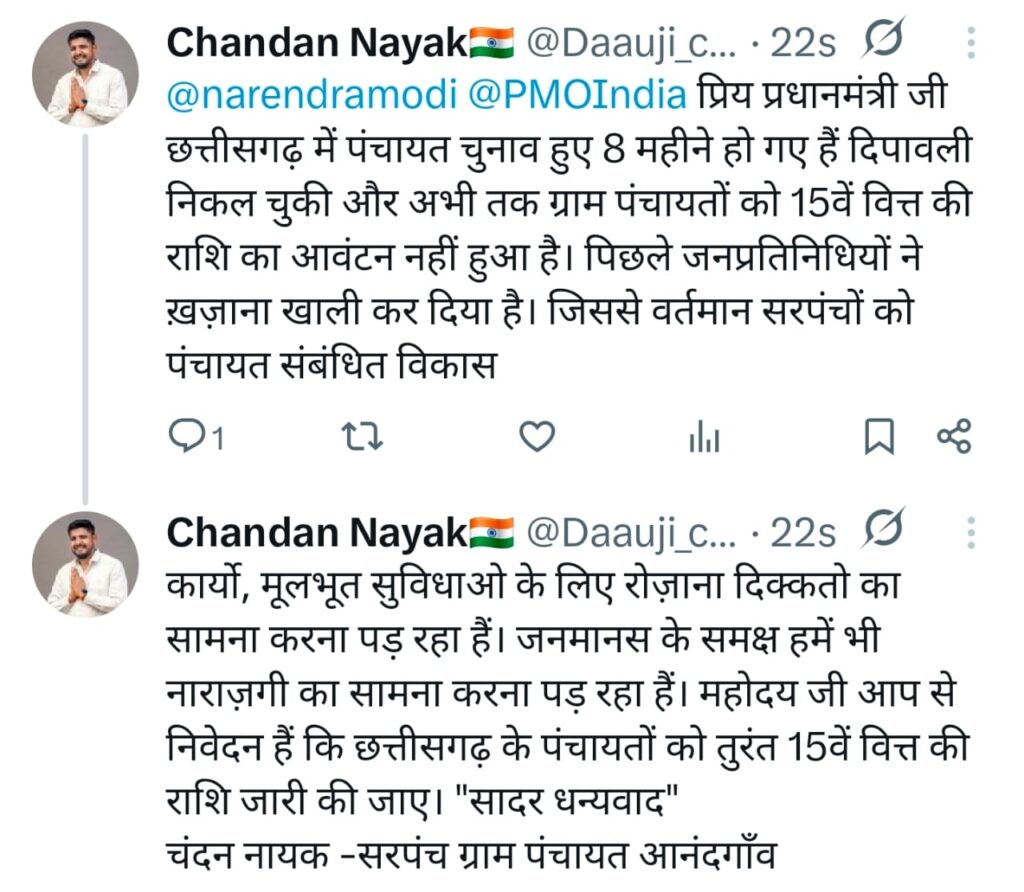Like the first tweet with heart icon
1024x892 pixels.
click(x=538, y=437)
